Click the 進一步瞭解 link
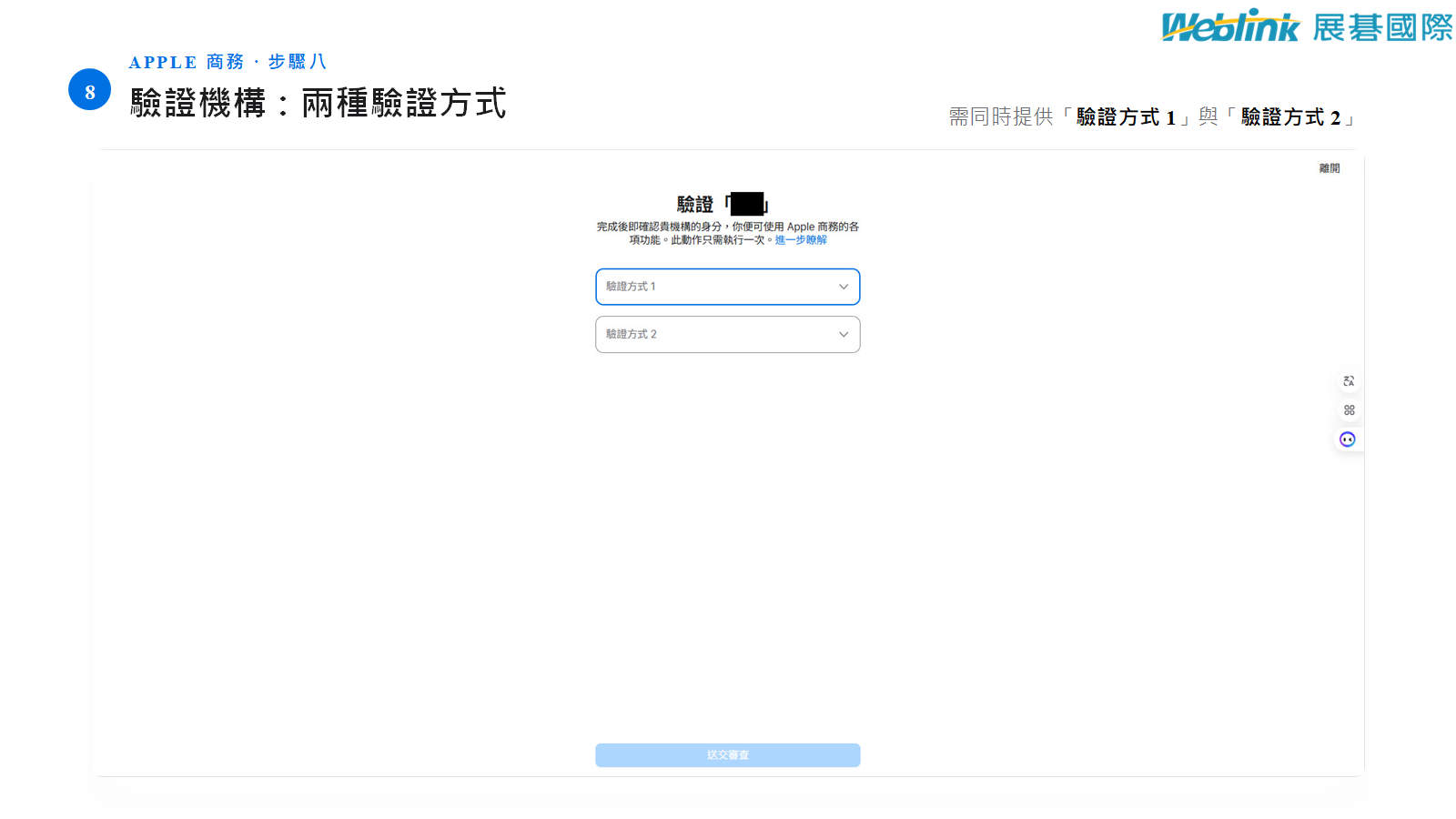1456x819 pixels. tap(801, 240)
